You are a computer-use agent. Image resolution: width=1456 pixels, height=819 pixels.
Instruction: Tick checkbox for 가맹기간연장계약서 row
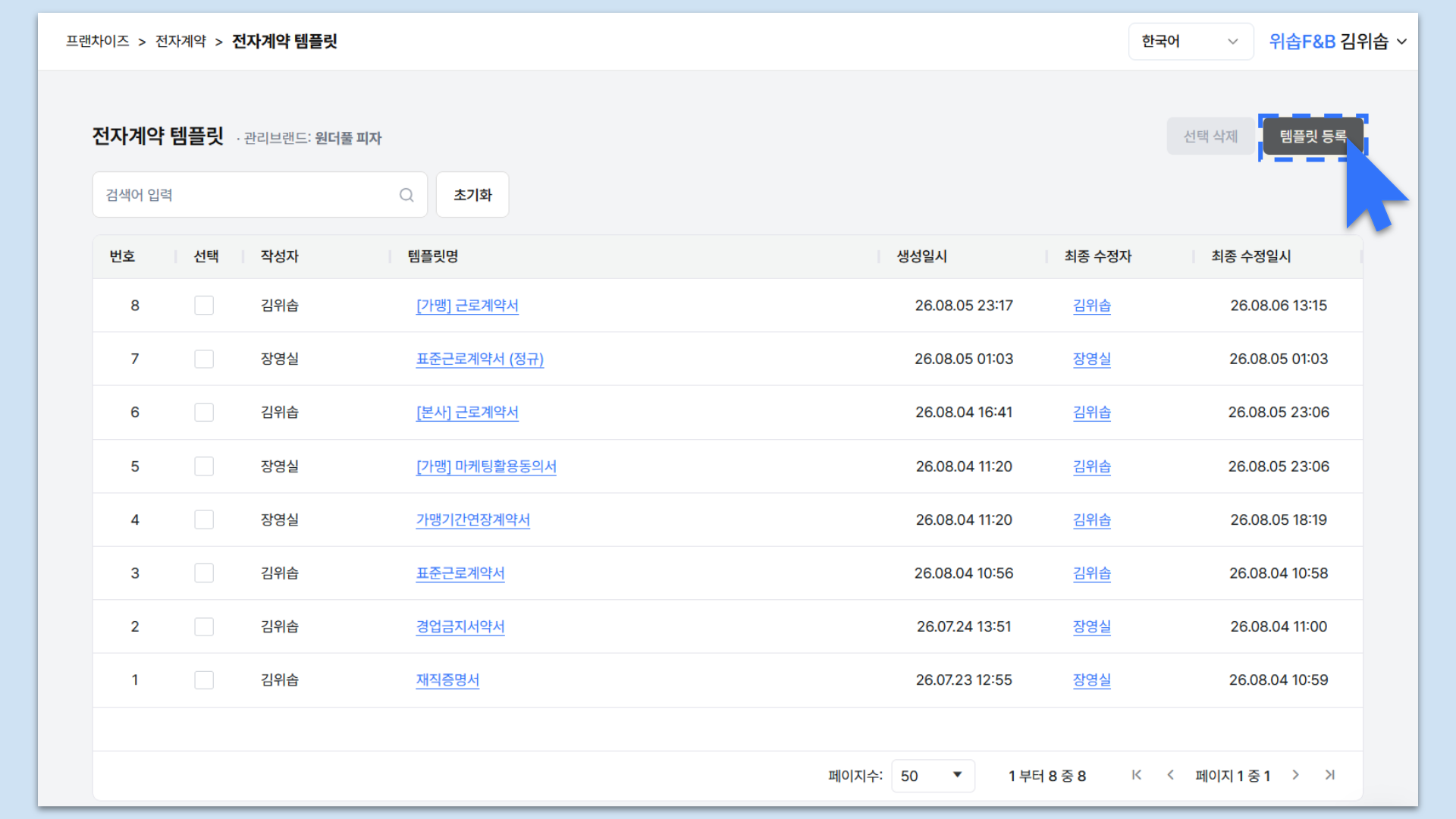click(x=204, y=519)
